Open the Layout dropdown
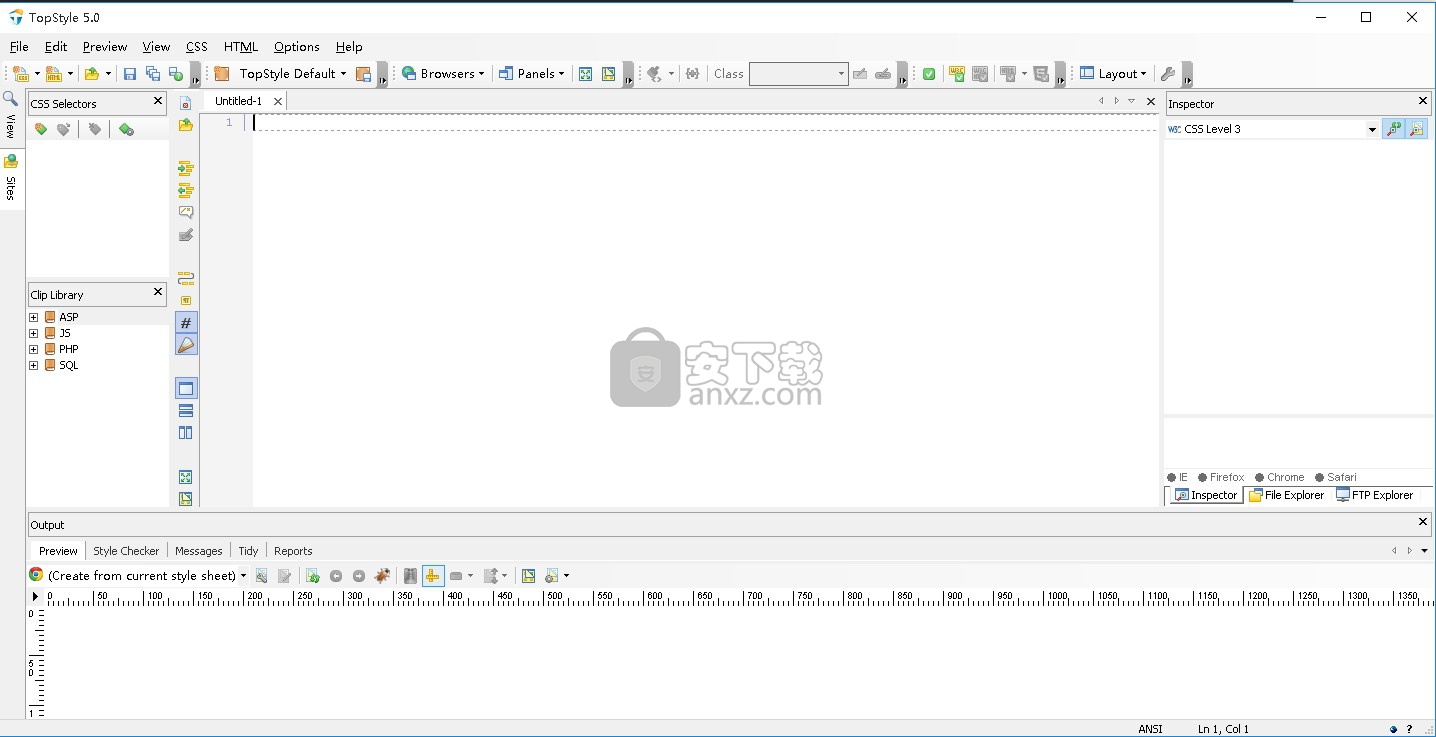1436x737 pixels. (1113, 73)
